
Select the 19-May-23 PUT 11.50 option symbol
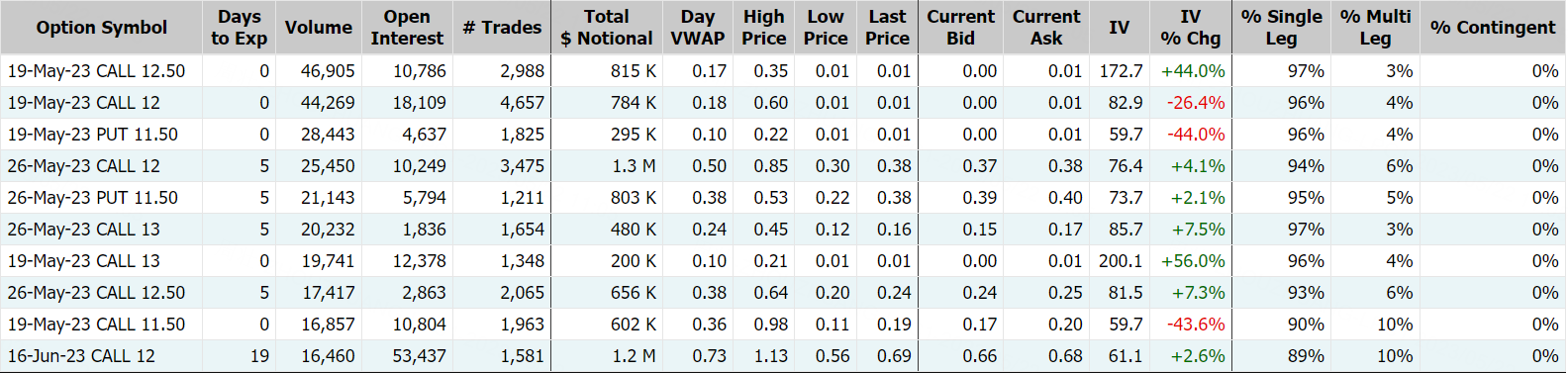tap(93, 135)
